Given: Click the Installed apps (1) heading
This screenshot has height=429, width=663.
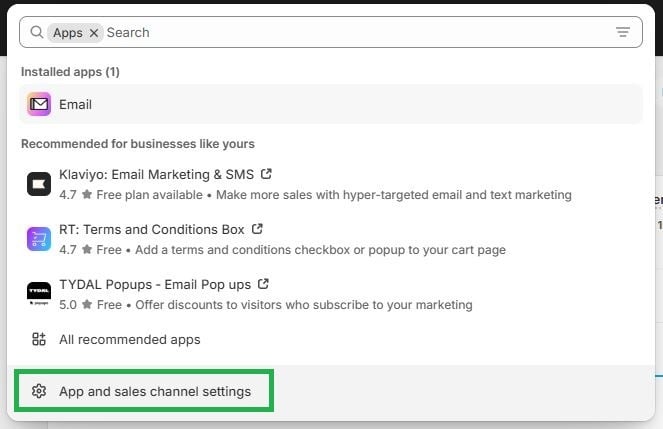Looking at the screenshot, I should [x=70, y=72].
